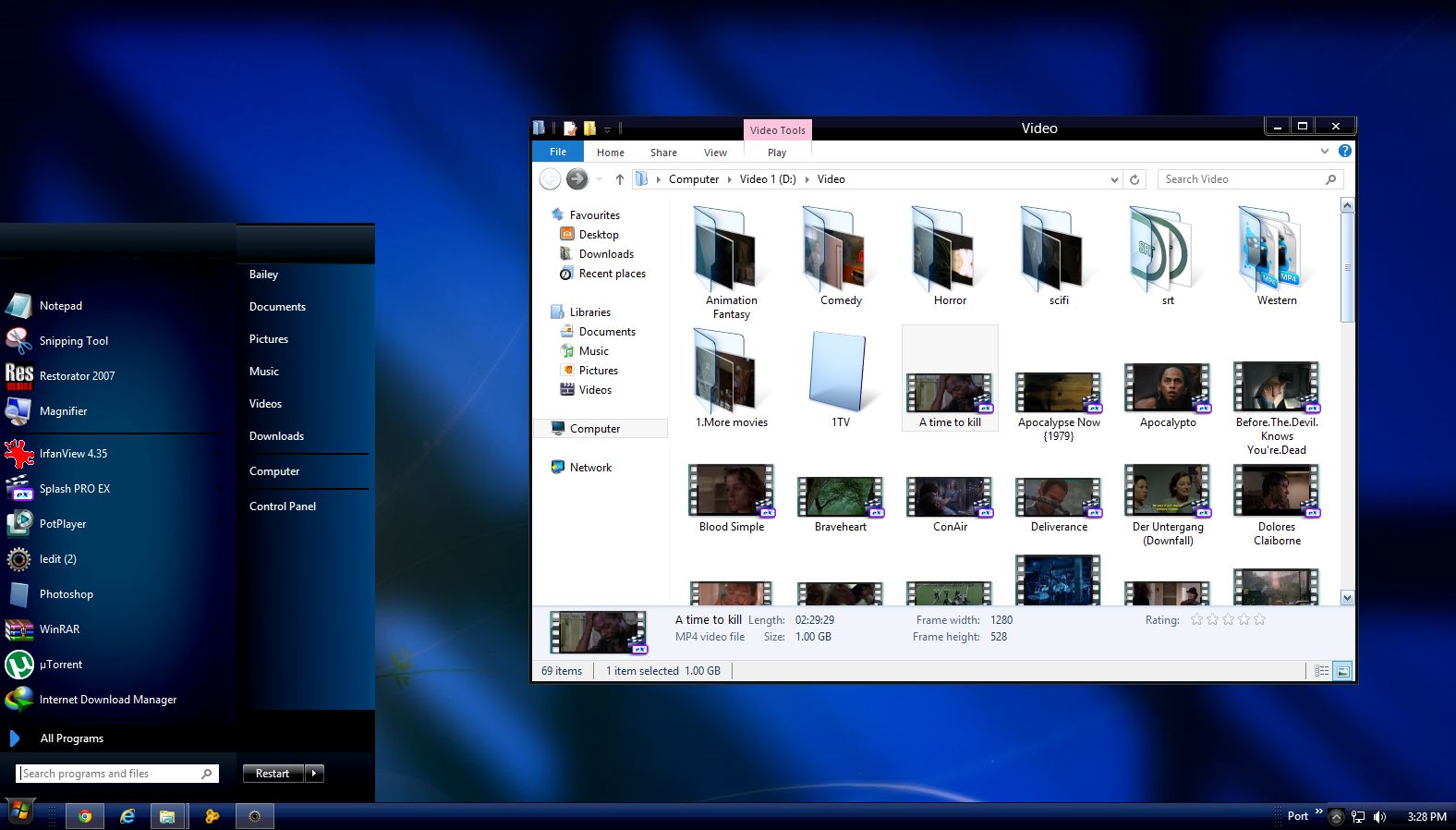The width and height of the screenshot is (1456, 830).
Task: Go up one folder level
Action: coord(620,179)
